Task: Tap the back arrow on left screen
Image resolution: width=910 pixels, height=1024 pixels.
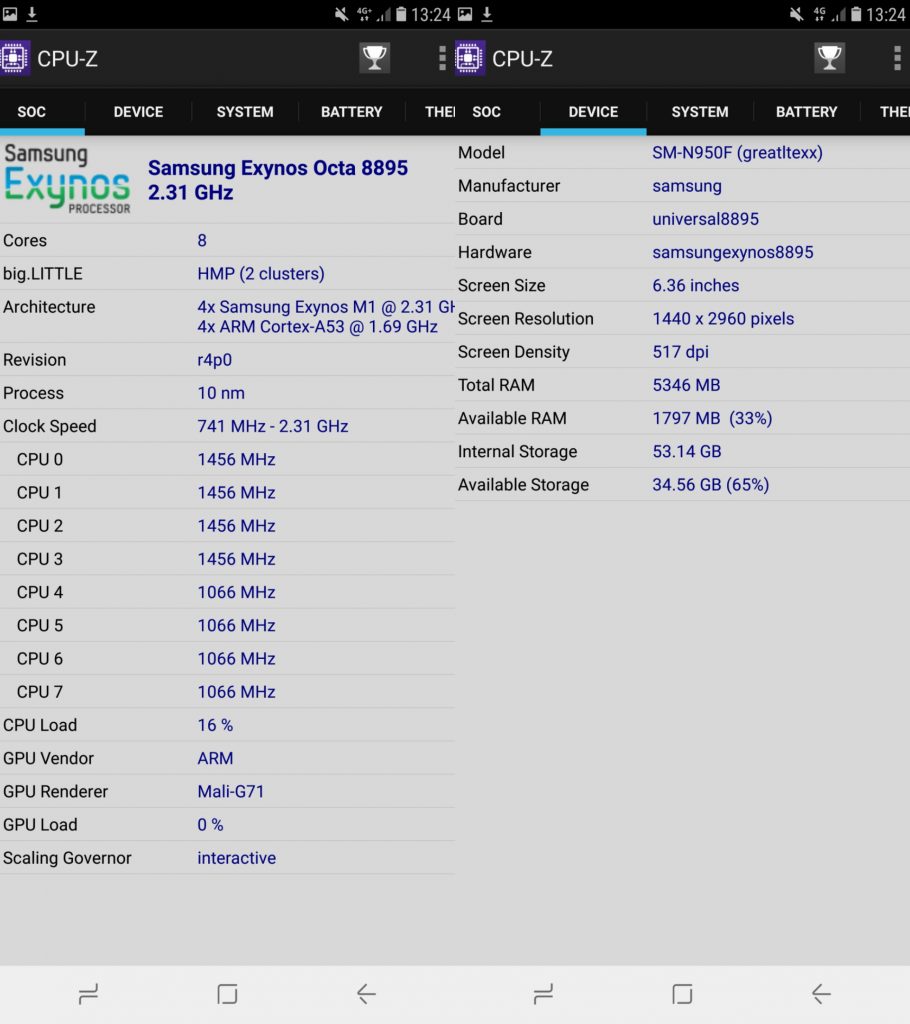Action: (366, 994)
